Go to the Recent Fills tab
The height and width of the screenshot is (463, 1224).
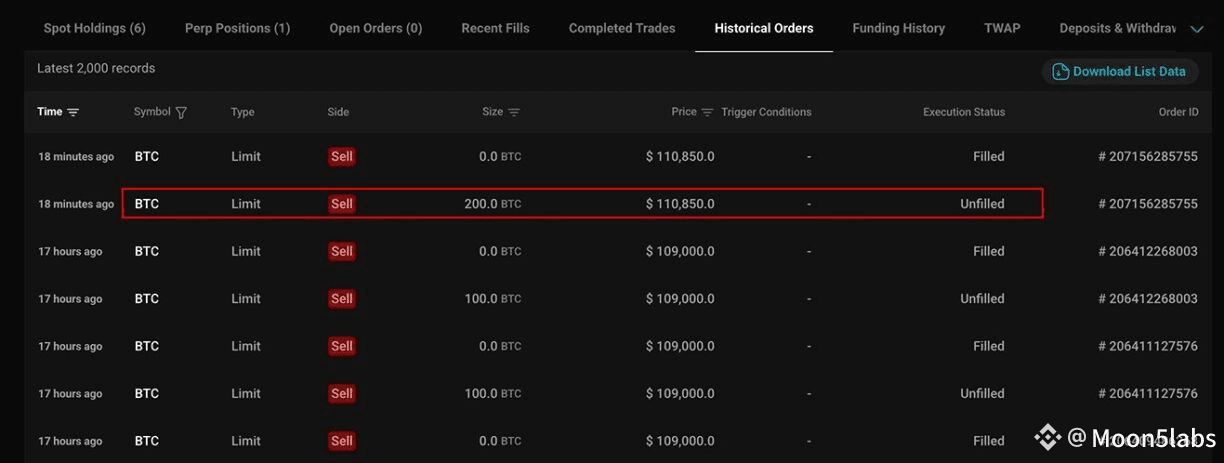pyautogui.click(x=495, y=28)
